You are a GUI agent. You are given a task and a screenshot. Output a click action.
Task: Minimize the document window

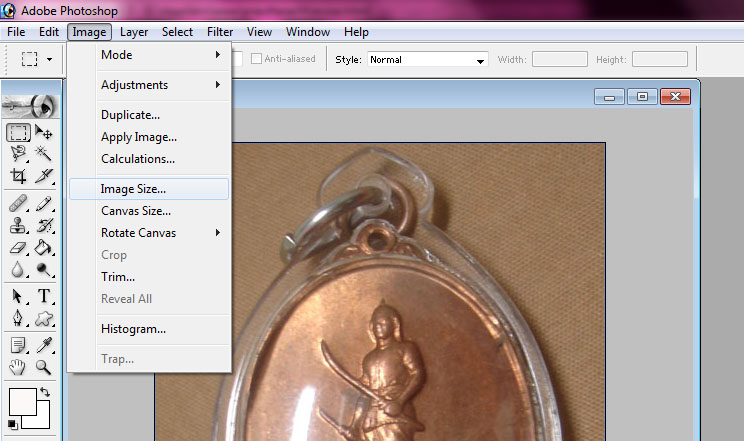click(x=609, y=97)
